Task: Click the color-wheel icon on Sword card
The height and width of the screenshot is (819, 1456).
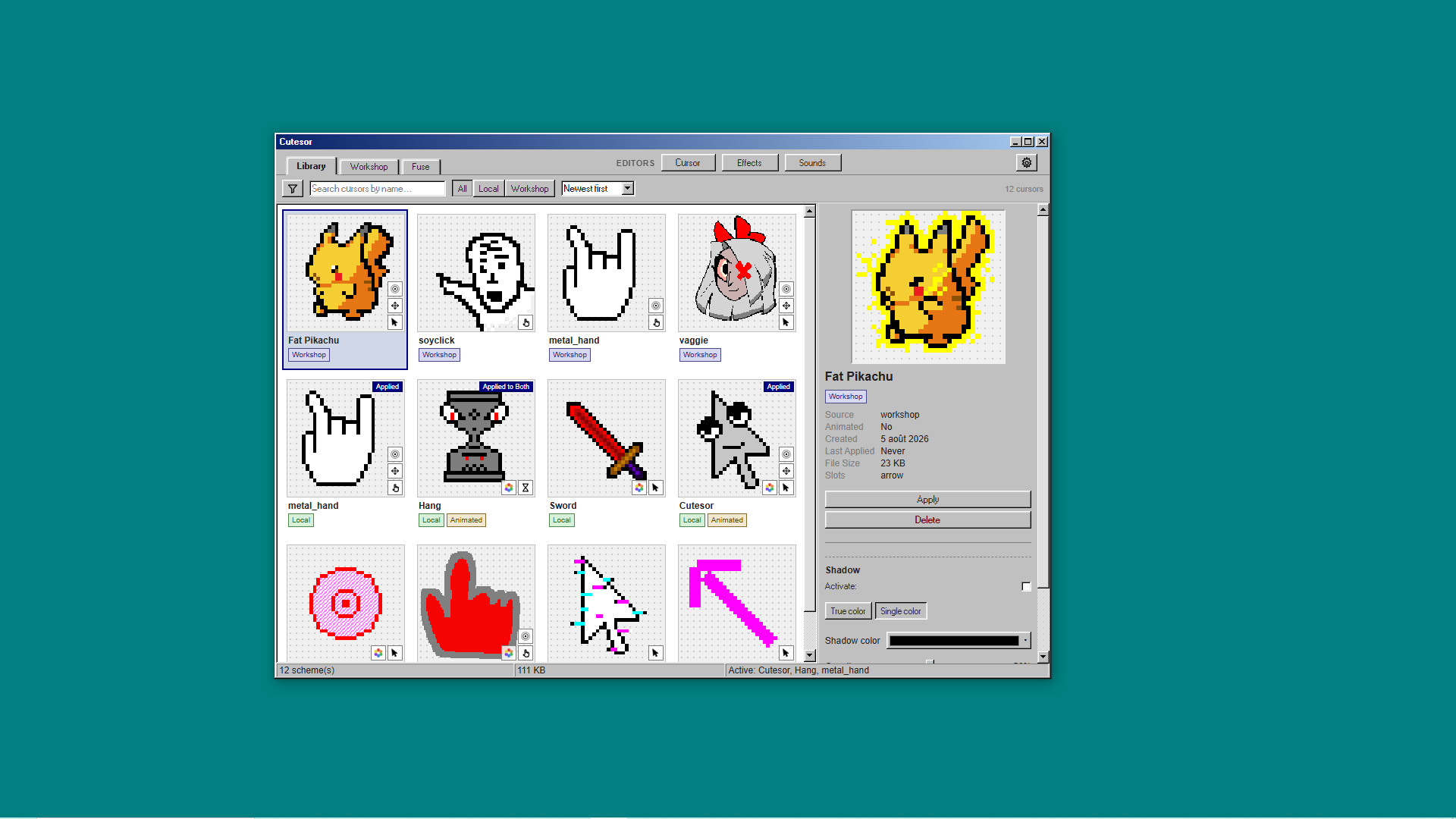Action: tap(639, 488)
